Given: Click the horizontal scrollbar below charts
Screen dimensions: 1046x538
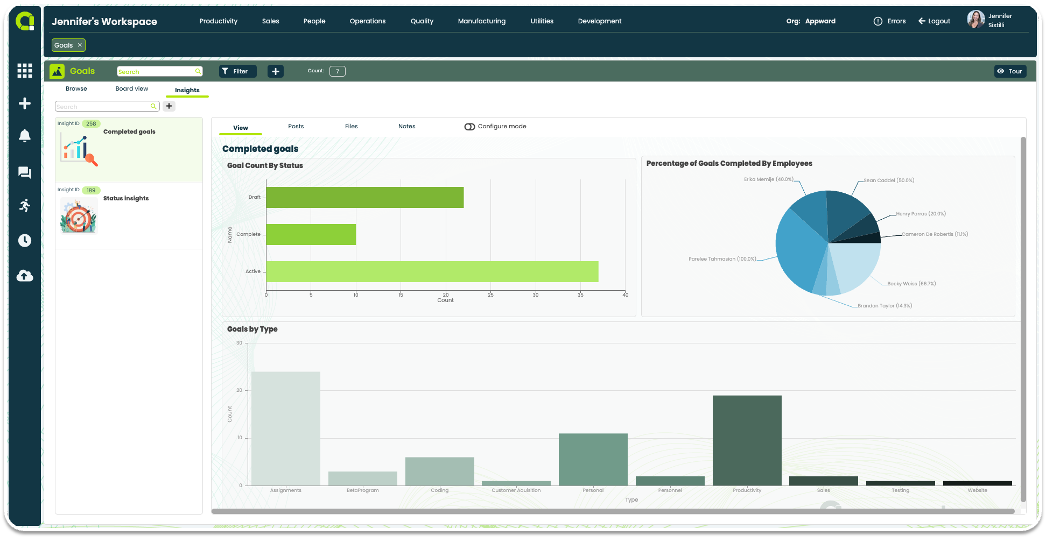Looking at the screenshot, I should pyautogui.click(x=613, y=511).
